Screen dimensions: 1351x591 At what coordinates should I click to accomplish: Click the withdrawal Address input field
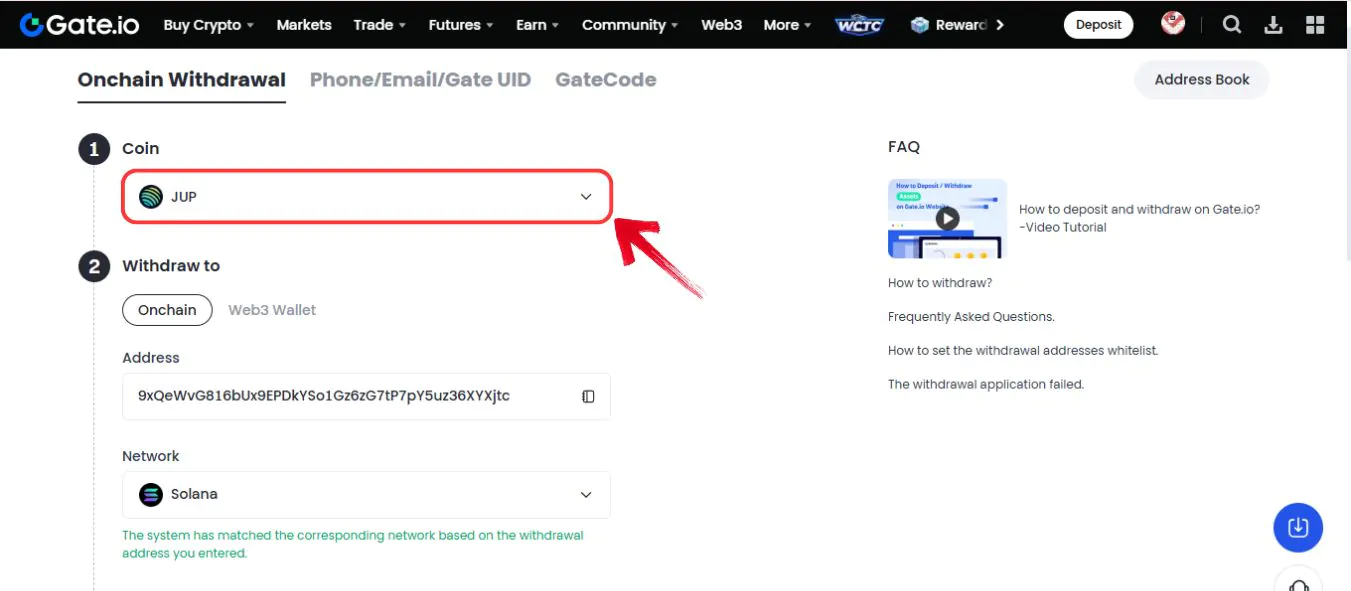[x=366, y=396]
